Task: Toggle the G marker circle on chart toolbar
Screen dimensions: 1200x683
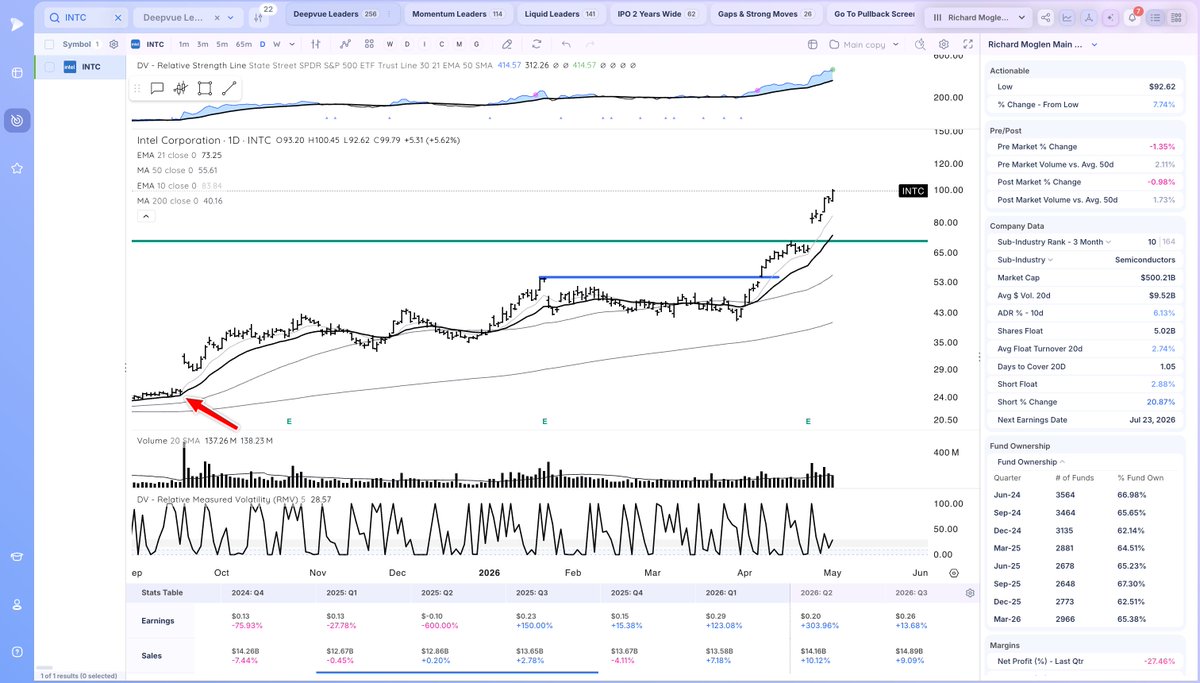Action: click(x=475, y=45)
